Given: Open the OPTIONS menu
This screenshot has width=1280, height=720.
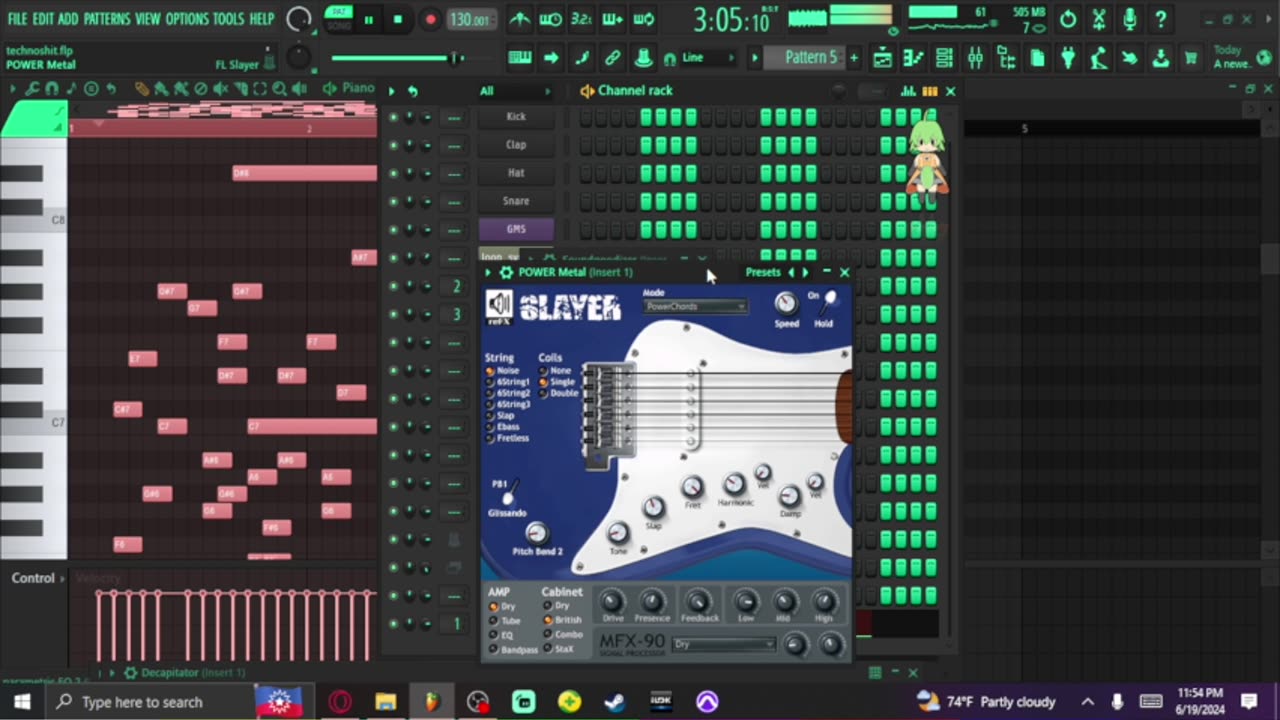Looking at the screenshot, I should tap(187, 19).
